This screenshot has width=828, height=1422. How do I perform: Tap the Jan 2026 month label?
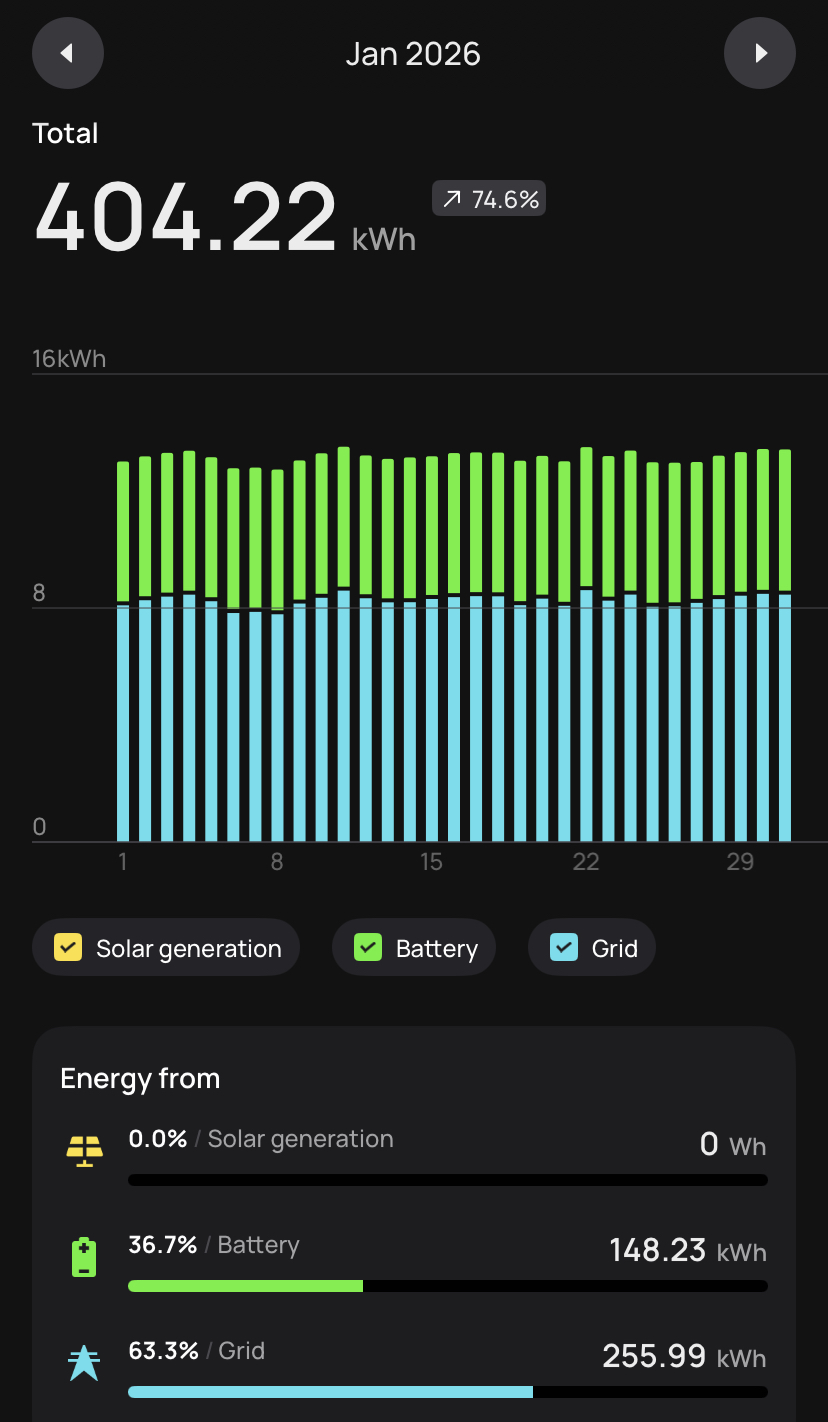pyautogui.click(x=413, y=54)
